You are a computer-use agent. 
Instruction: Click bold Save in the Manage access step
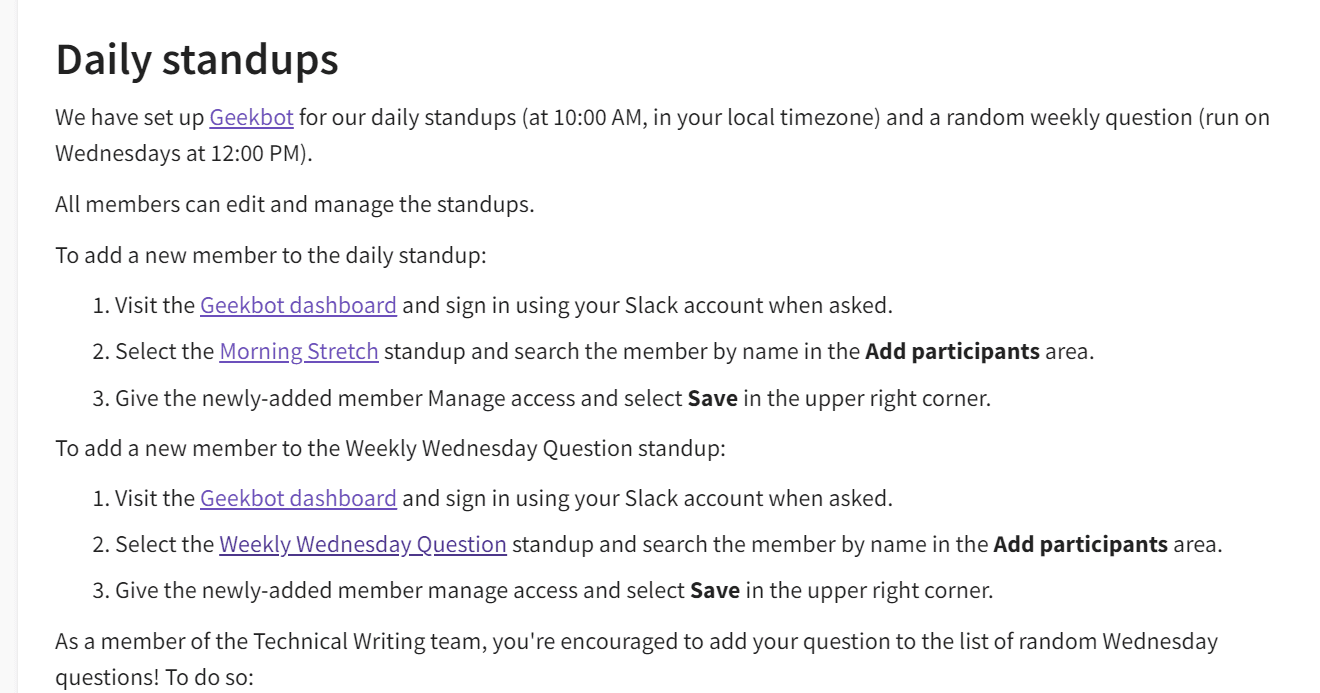[x=712, y=399]
